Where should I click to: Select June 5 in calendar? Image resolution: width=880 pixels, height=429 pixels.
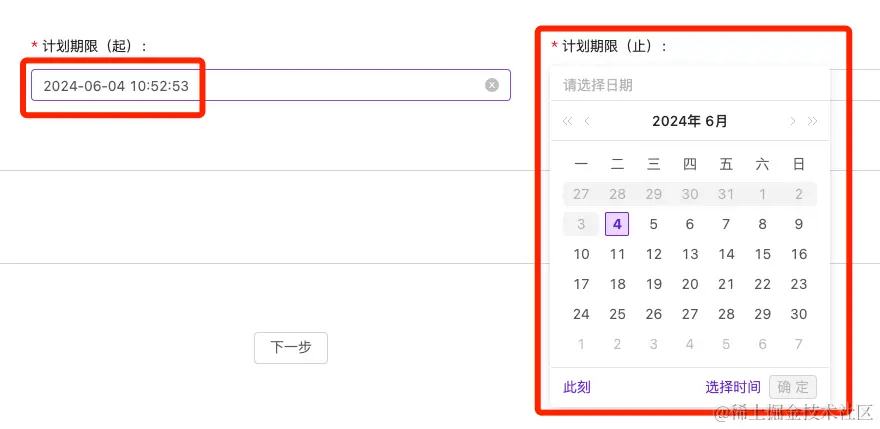coord(653,225)
